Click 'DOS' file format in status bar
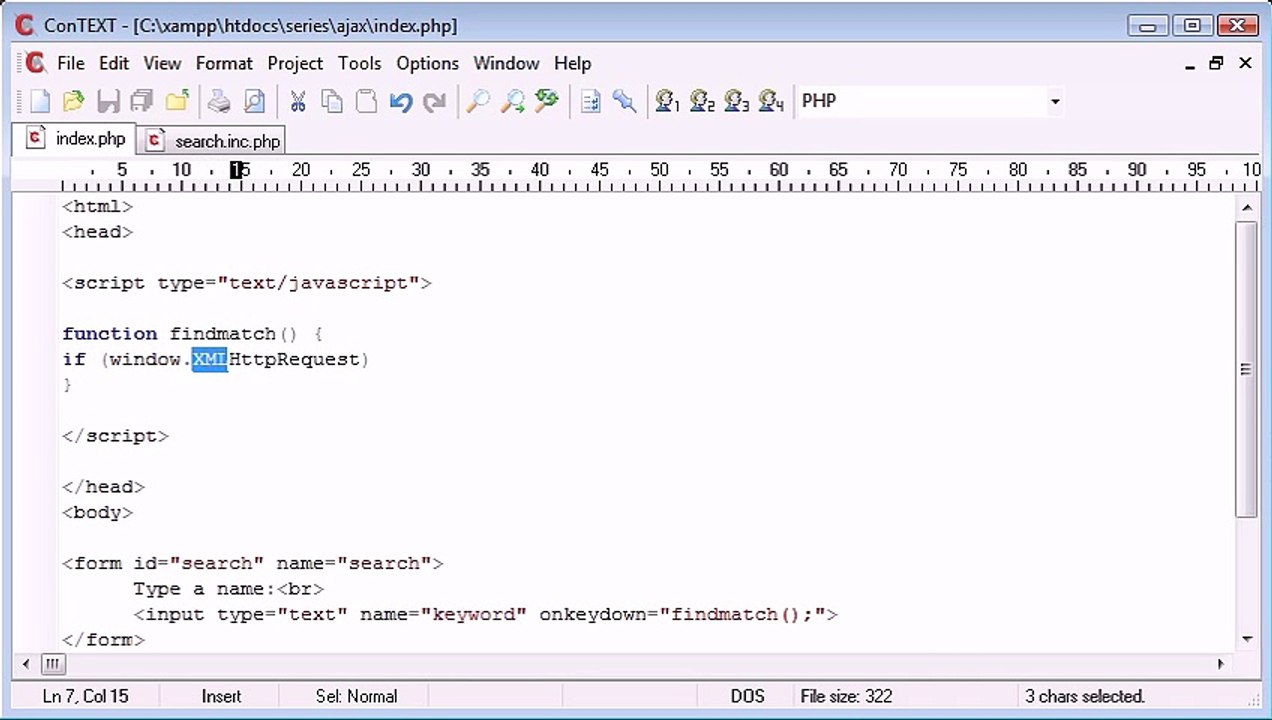This screenshot has height=720, width=1272. (747, 696)
